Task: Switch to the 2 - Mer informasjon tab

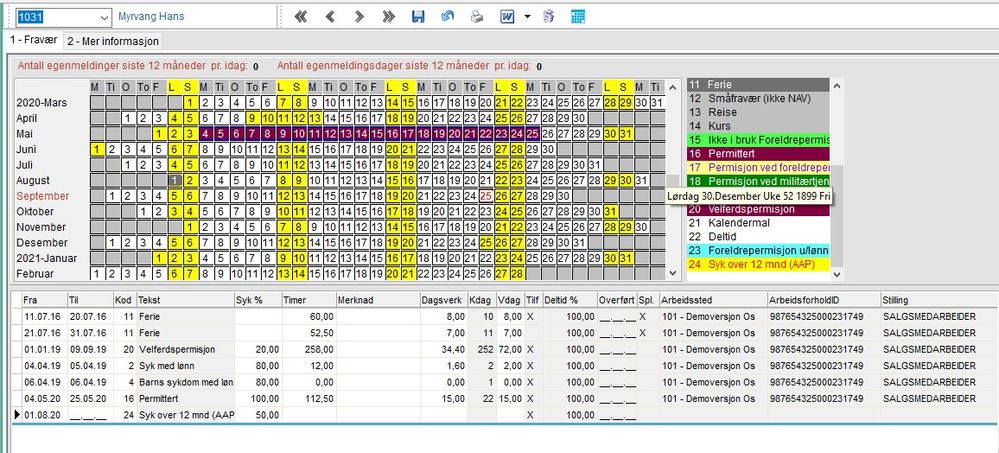Action: 113,41
